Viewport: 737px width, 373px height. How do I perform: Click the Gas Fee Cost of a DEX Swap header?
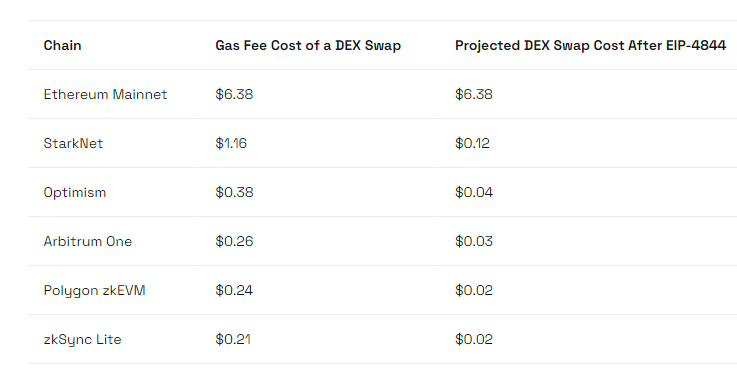coord(308,46)
